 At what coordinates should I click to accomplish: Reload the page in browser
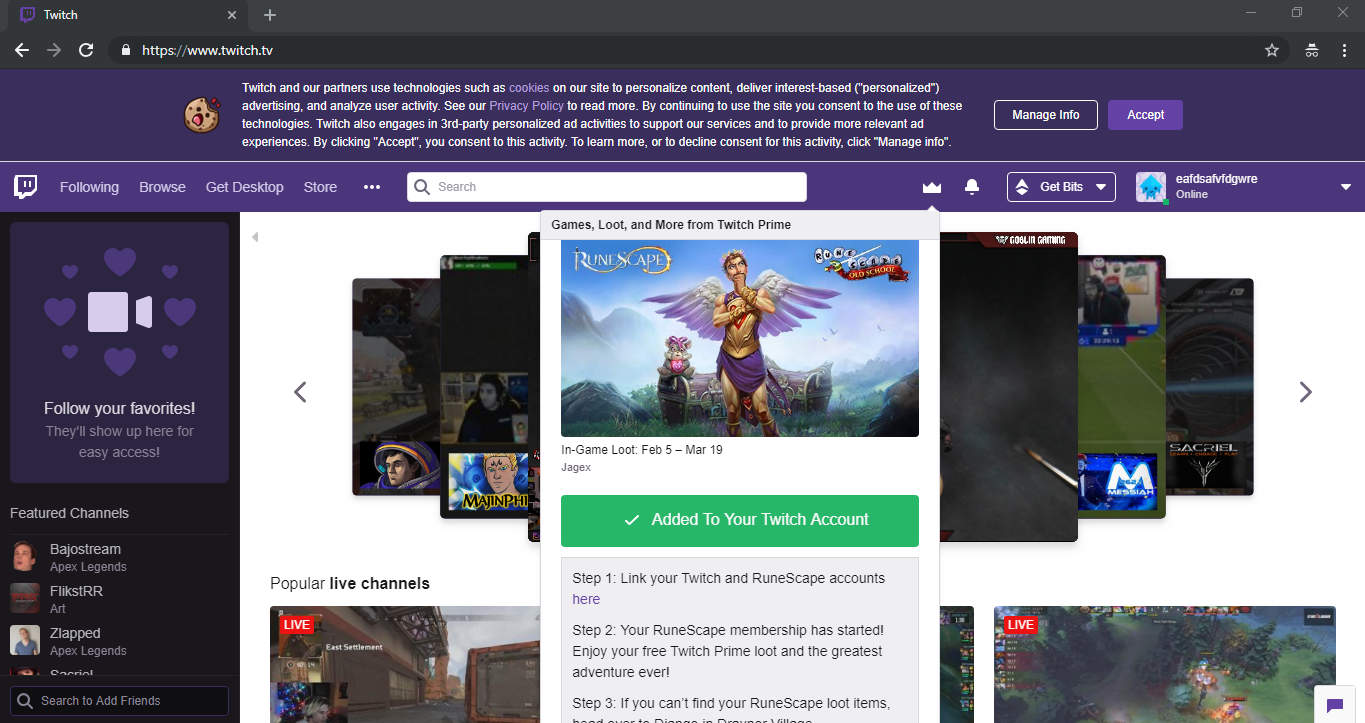pyautogui.click(x=86, y=50)
